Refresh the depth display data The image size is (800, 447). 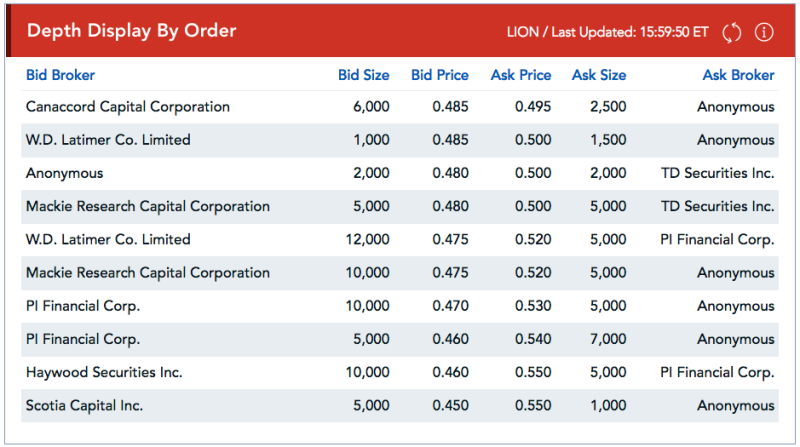click(x=732, y=33)
